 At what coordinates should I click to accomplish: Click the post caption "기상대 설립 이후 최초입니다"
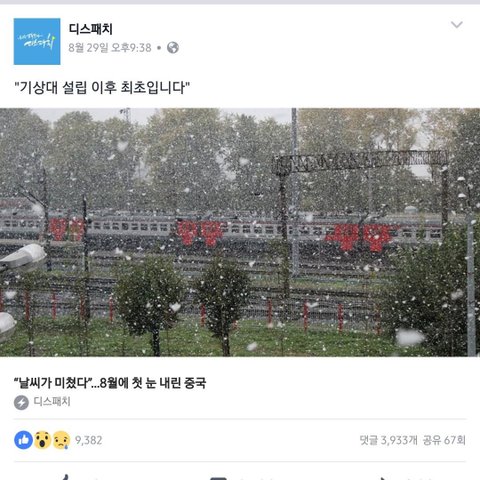pyautogui.click(x=102, y=88)
